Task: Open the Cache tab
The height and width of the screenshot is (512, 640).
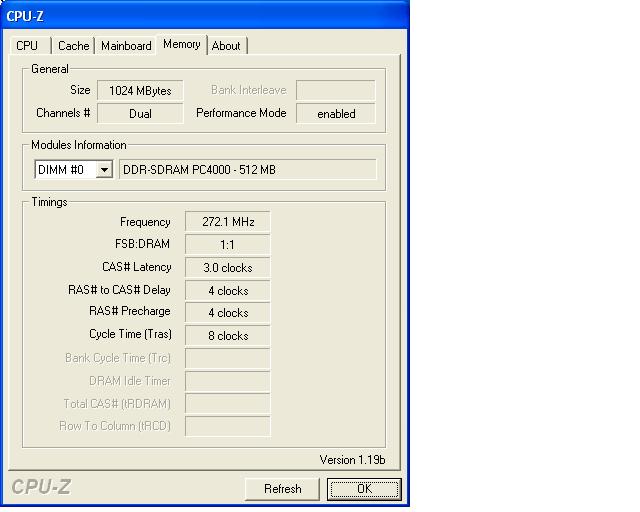Action: coord(73,46)
